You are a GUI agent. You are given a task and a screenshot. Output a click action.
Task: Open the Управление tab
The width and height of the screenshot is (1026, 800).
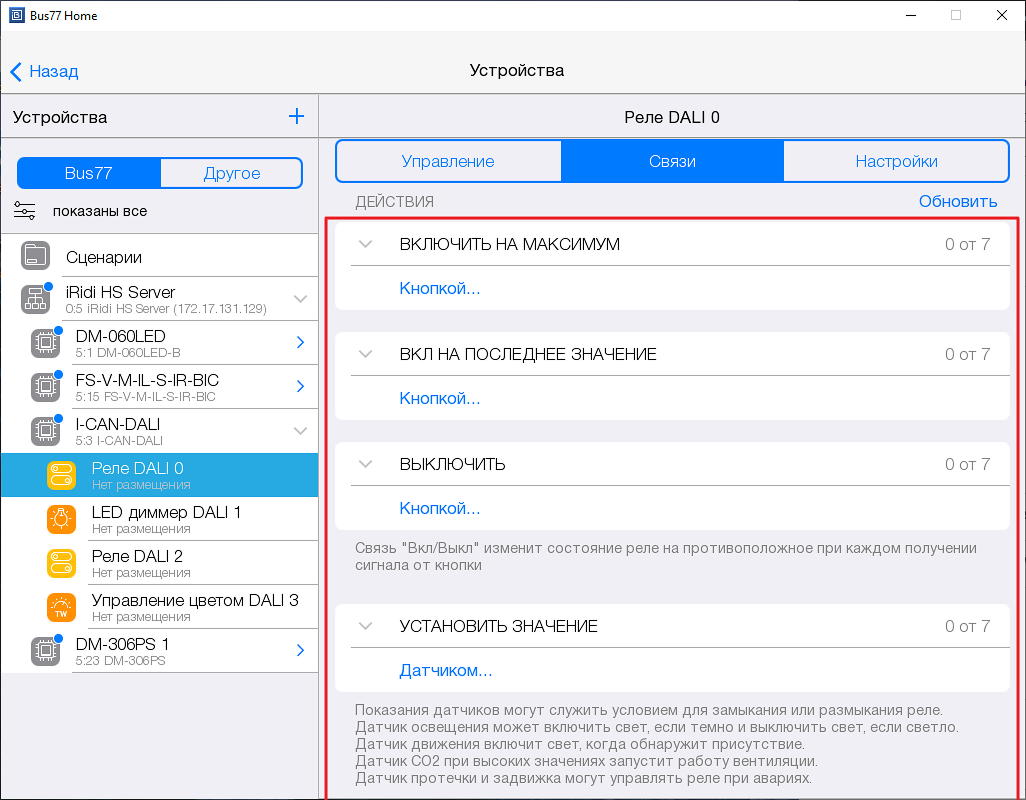(x=448, y=161)
